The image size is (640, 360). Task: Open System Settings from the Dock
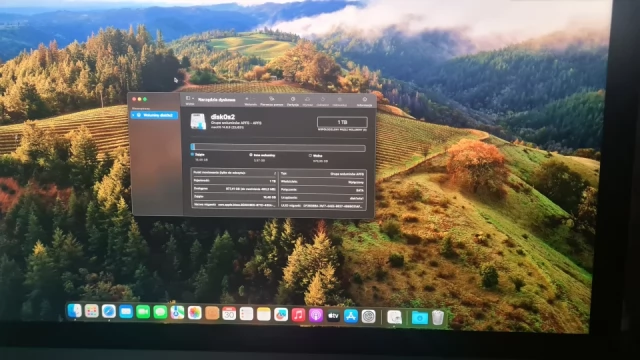coord(368,317)
